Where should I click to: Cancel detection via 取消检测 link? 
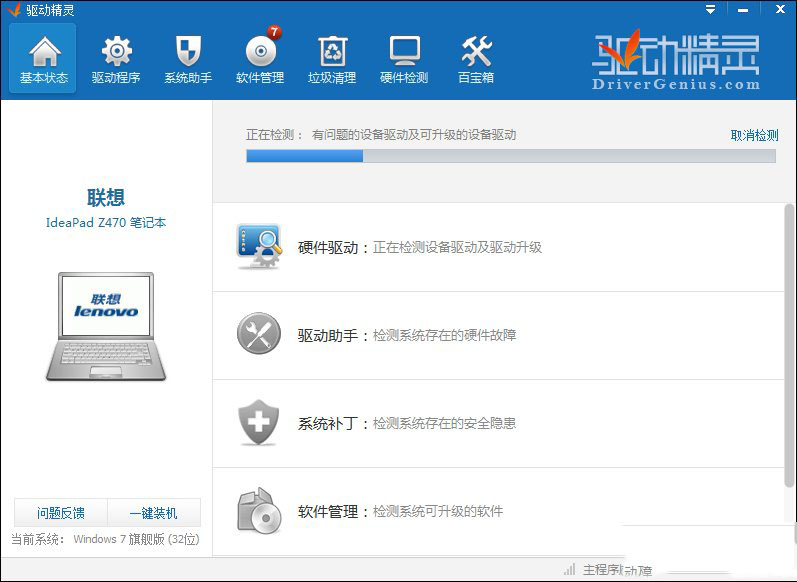coord(754,135)
